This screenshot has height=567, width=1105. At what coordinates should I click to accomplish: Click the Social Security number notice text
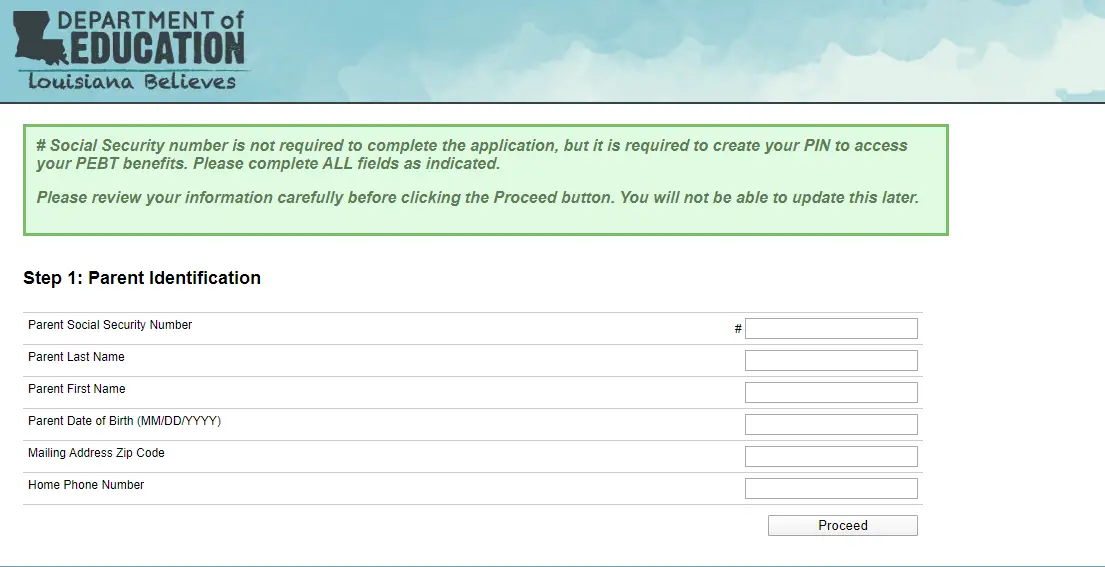tap(471, 154)
